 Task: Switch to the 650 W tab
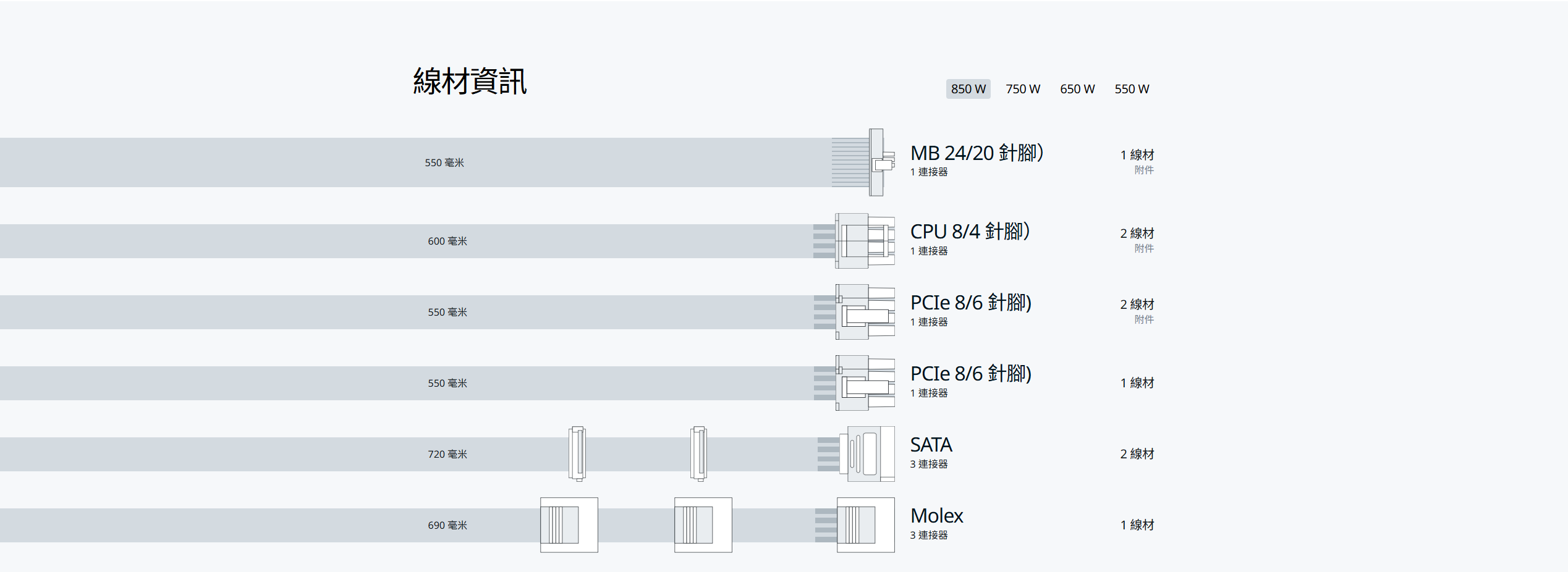tap(1077, 89)
